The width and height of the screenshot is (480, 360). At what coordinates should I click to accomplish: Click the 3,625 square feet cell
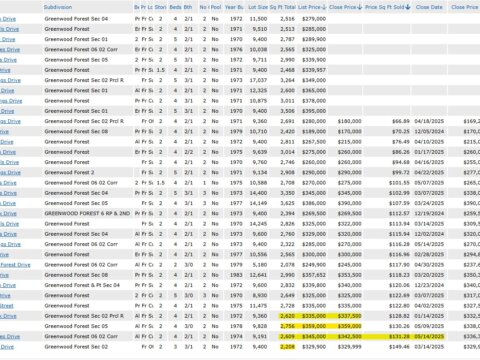coord(287,203)
